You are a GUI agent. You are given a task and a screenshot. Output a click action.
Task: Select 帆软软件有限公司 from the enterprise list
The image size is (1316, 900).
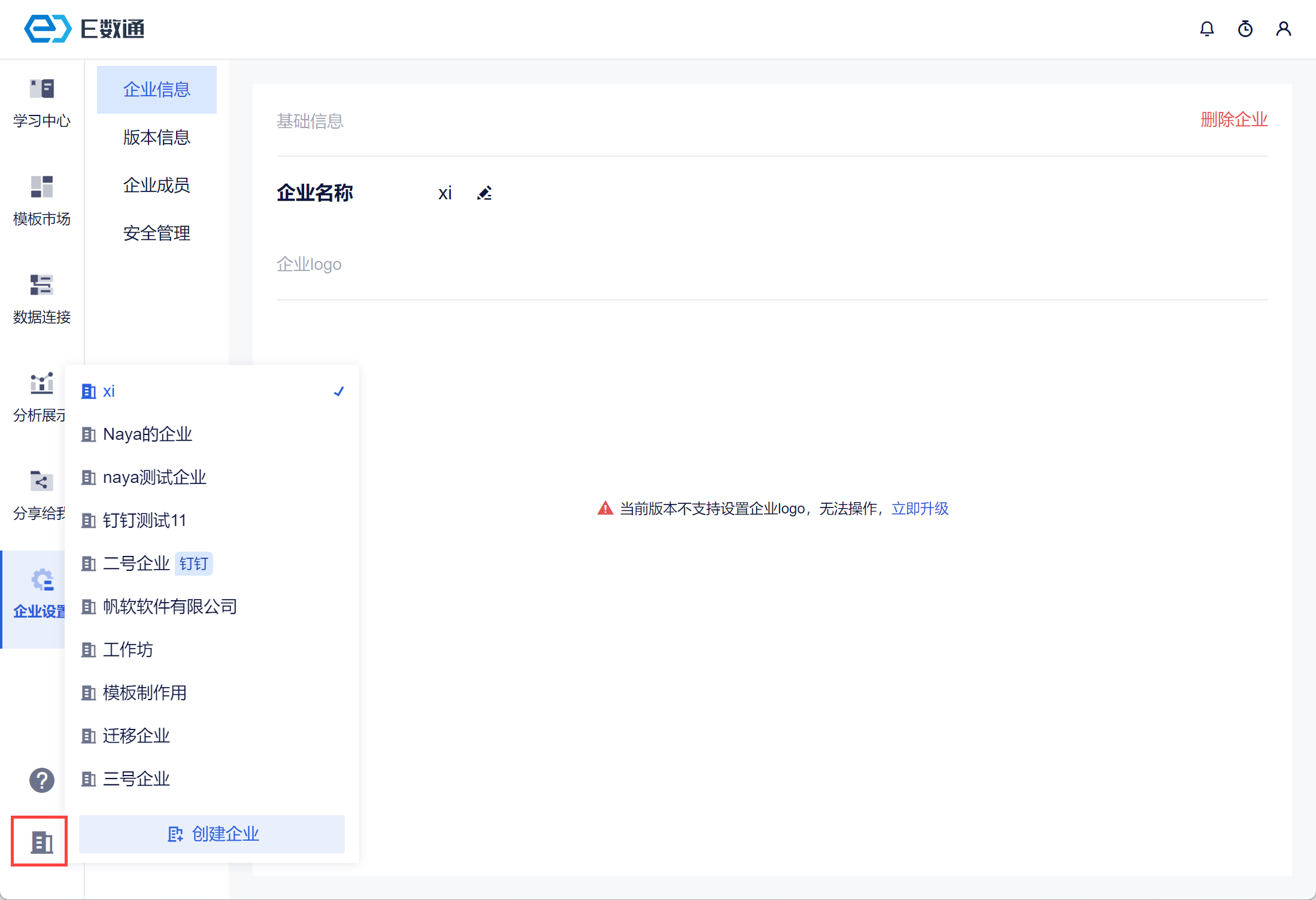tap(170, 607)
